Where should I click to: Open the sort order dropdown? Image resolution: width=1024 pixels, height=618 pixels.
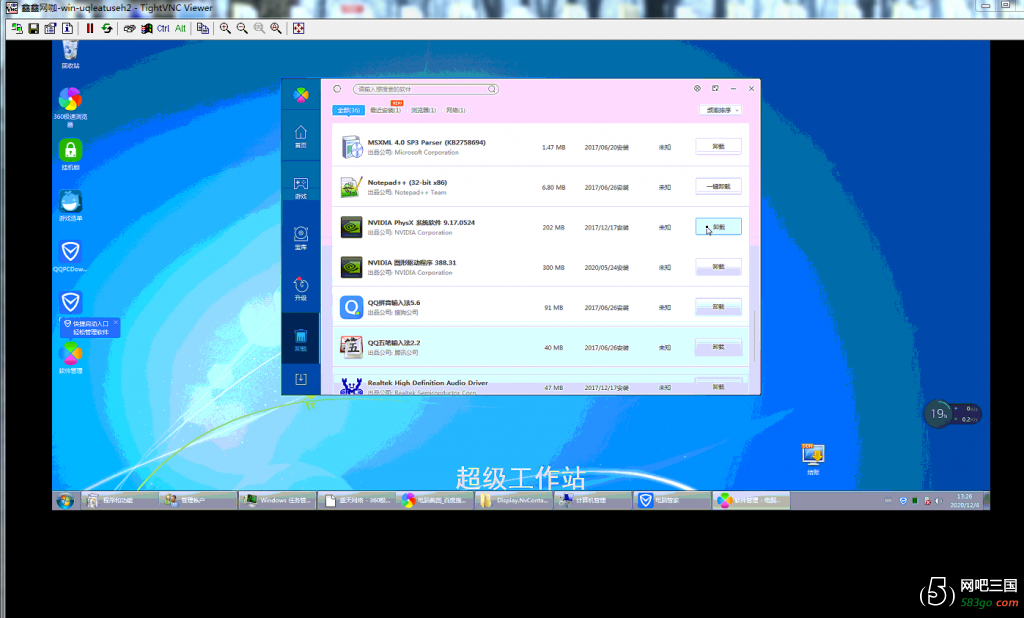720,110
